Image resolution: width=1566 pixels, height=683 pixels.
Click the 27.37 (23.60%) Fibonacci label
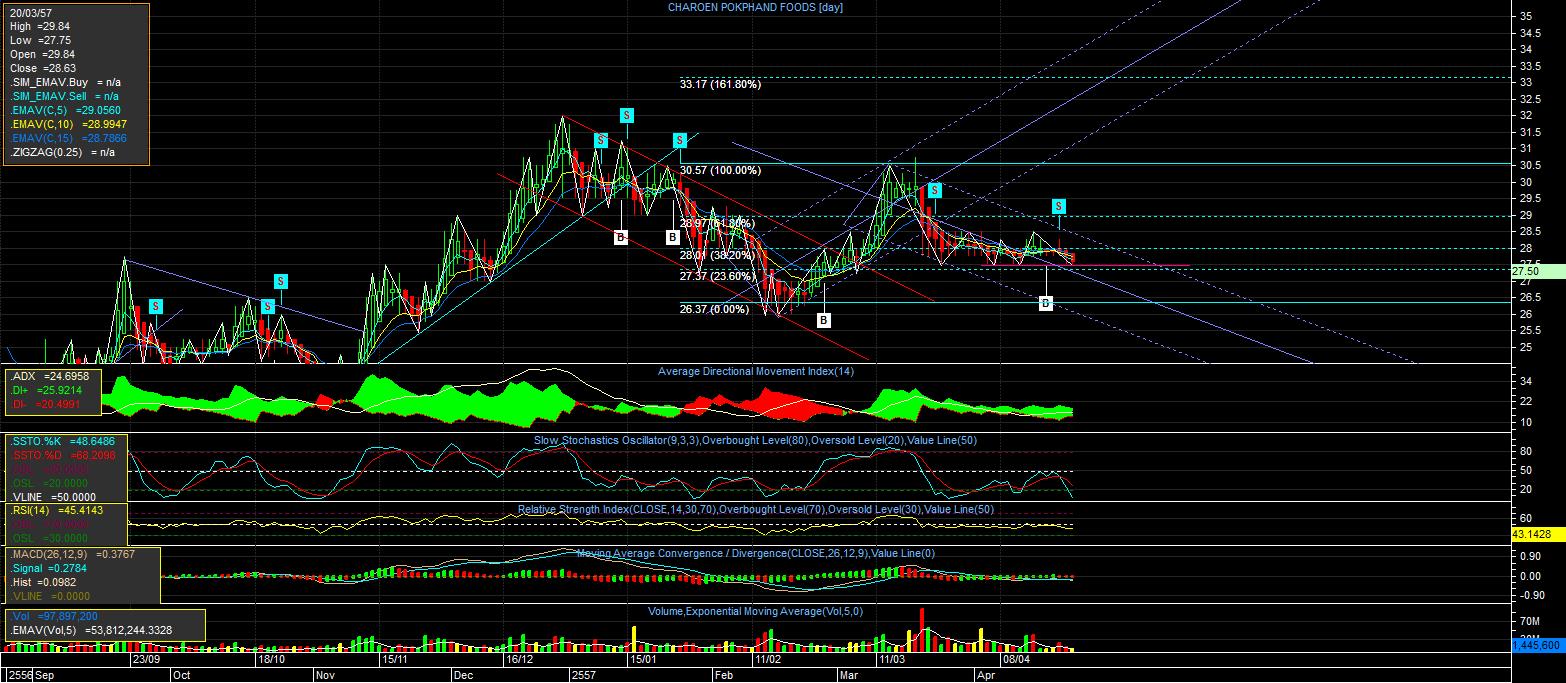[717, 276]
